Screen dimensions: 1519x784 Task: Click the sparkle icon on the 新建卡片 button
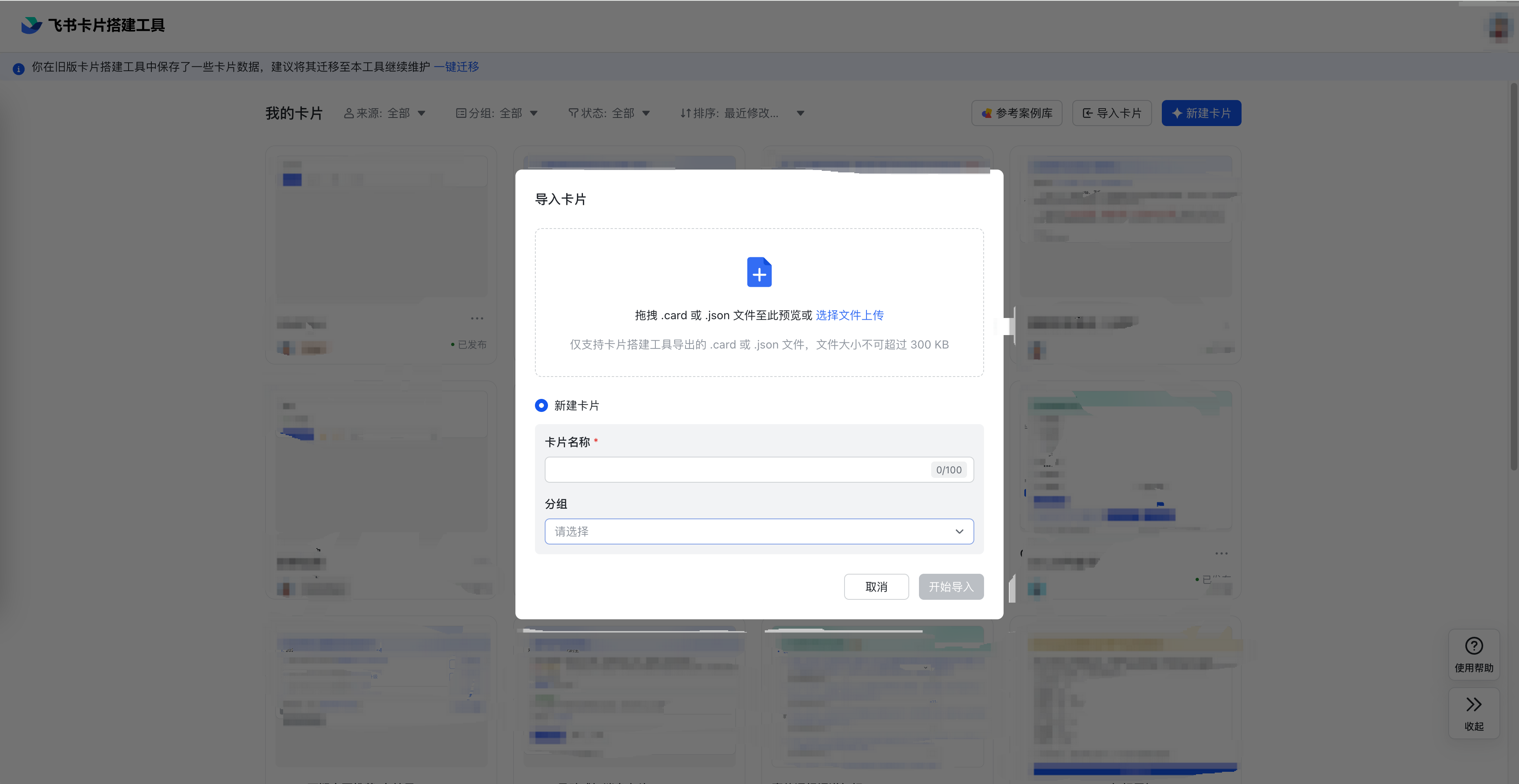coord(1176,113)
